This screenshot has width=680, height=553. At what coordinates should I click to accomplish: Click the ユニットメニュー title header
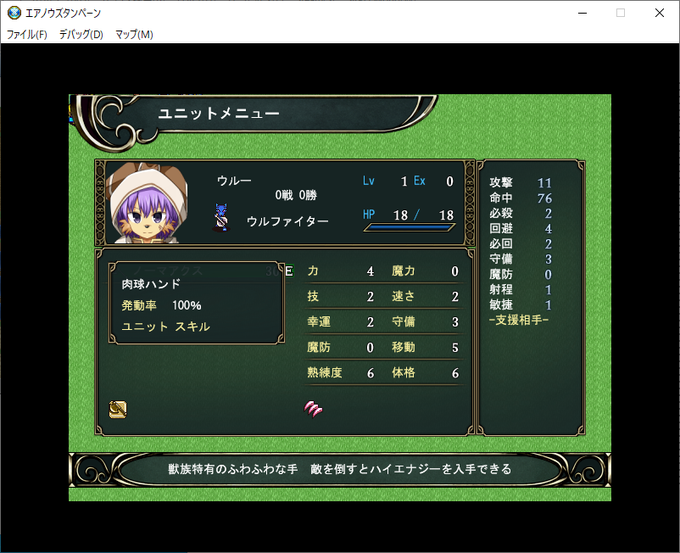tap(219, 114)
